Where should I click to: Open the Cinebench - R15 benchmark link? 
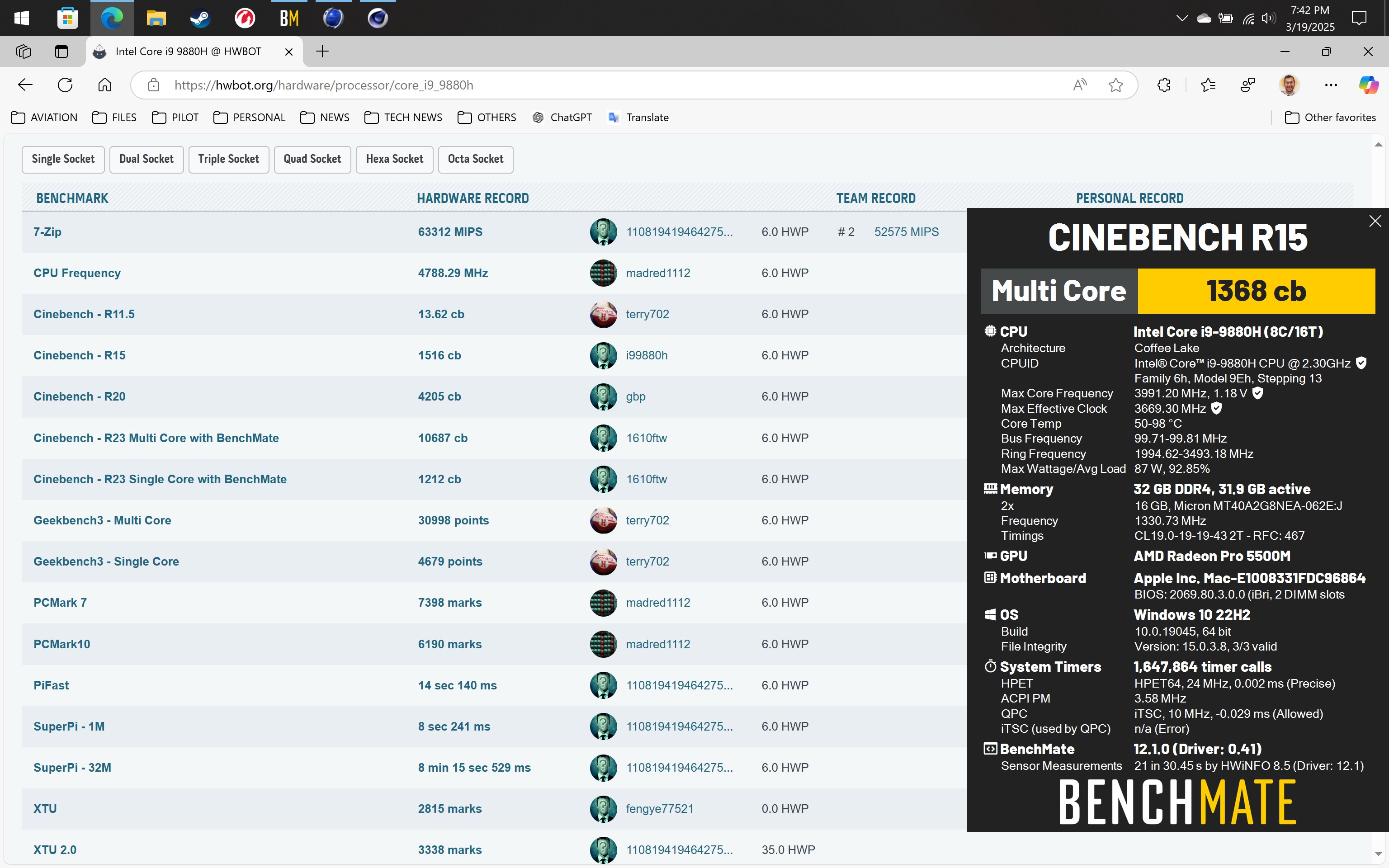(79, 355)
